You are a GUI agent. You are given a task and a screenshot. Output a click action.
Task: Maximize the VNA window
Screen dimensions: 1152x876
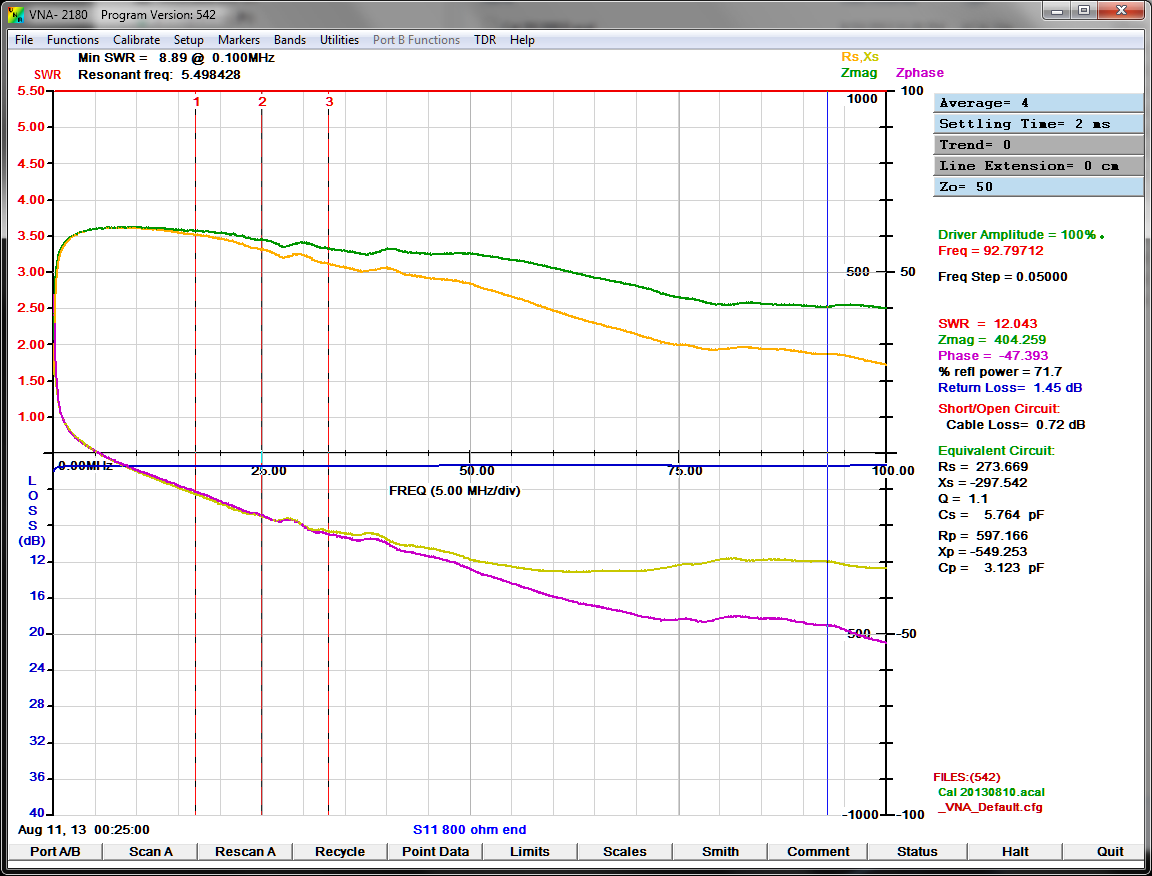click(x=1084, y=11)
